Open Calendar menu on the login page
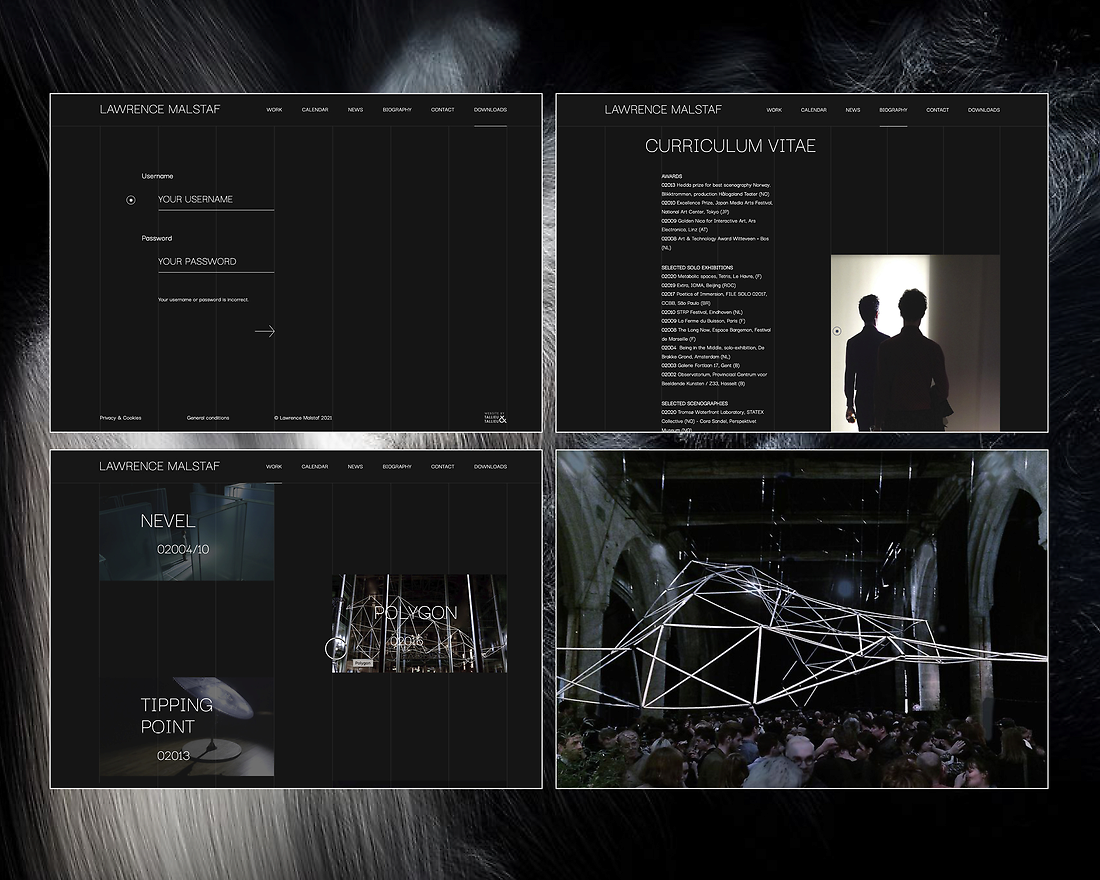Screen dimensions: 1100x880 [315, 110]
